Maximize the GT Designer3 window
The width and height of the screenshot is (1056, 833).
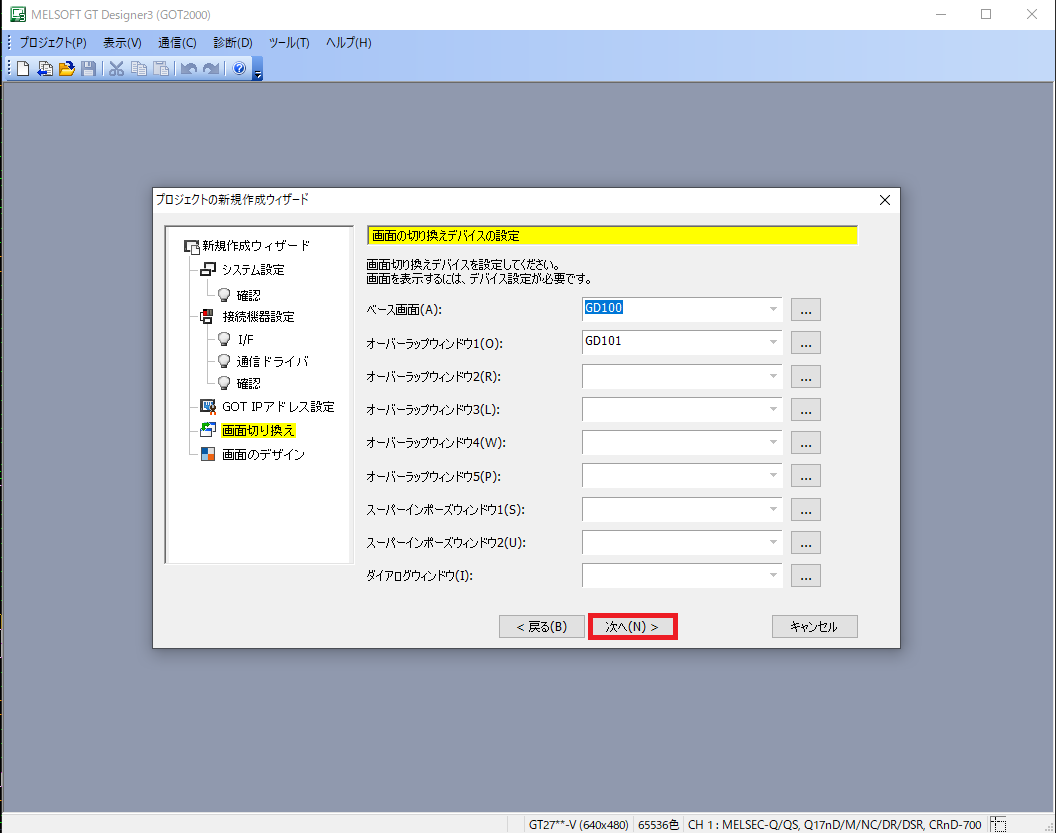point(986,14)
